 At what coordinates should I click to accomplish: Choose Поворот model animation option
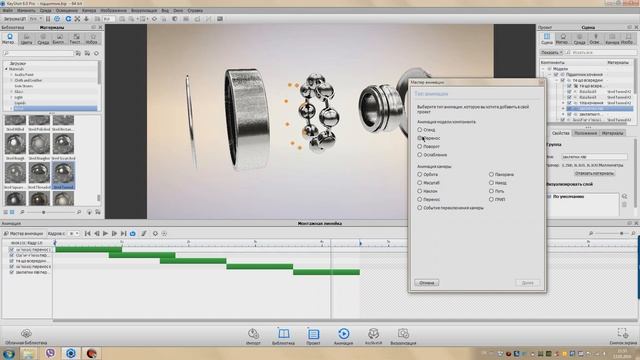pyautogui.click(x=420, y=146)
